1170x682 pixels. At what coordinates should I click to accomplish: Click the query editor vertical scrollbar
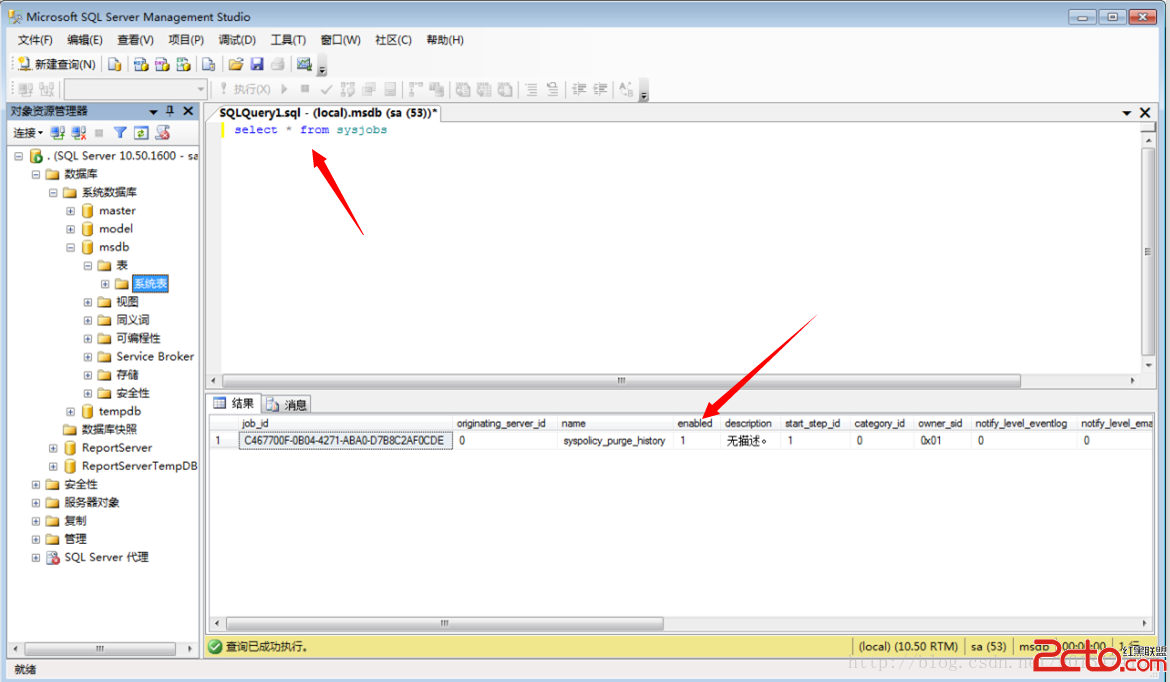click(x=1148, y=251)
